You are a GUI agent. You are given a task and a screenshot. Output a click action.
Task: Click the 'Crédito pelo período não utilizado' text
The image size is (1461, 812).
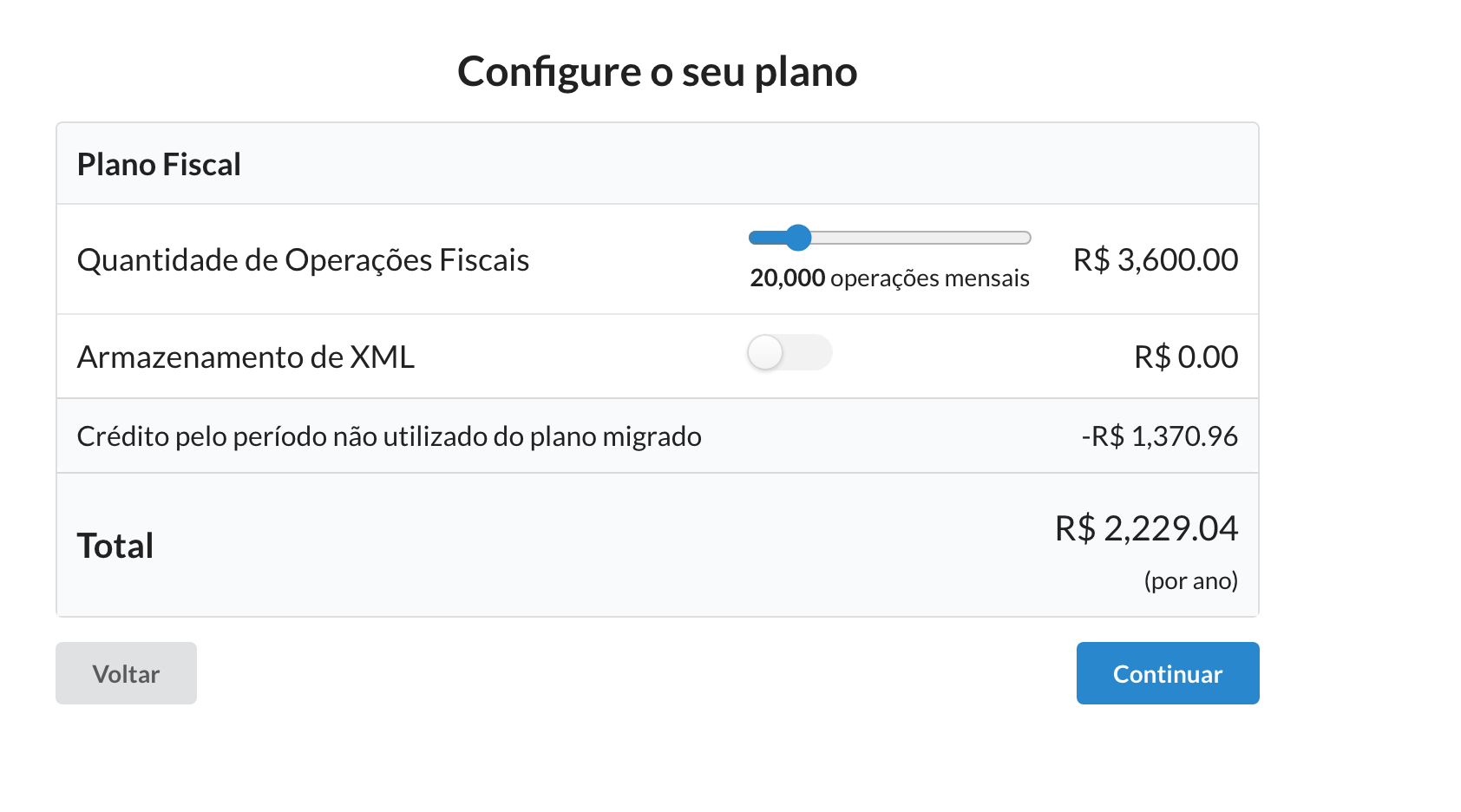pyautogui.click(x=389, y=436)
